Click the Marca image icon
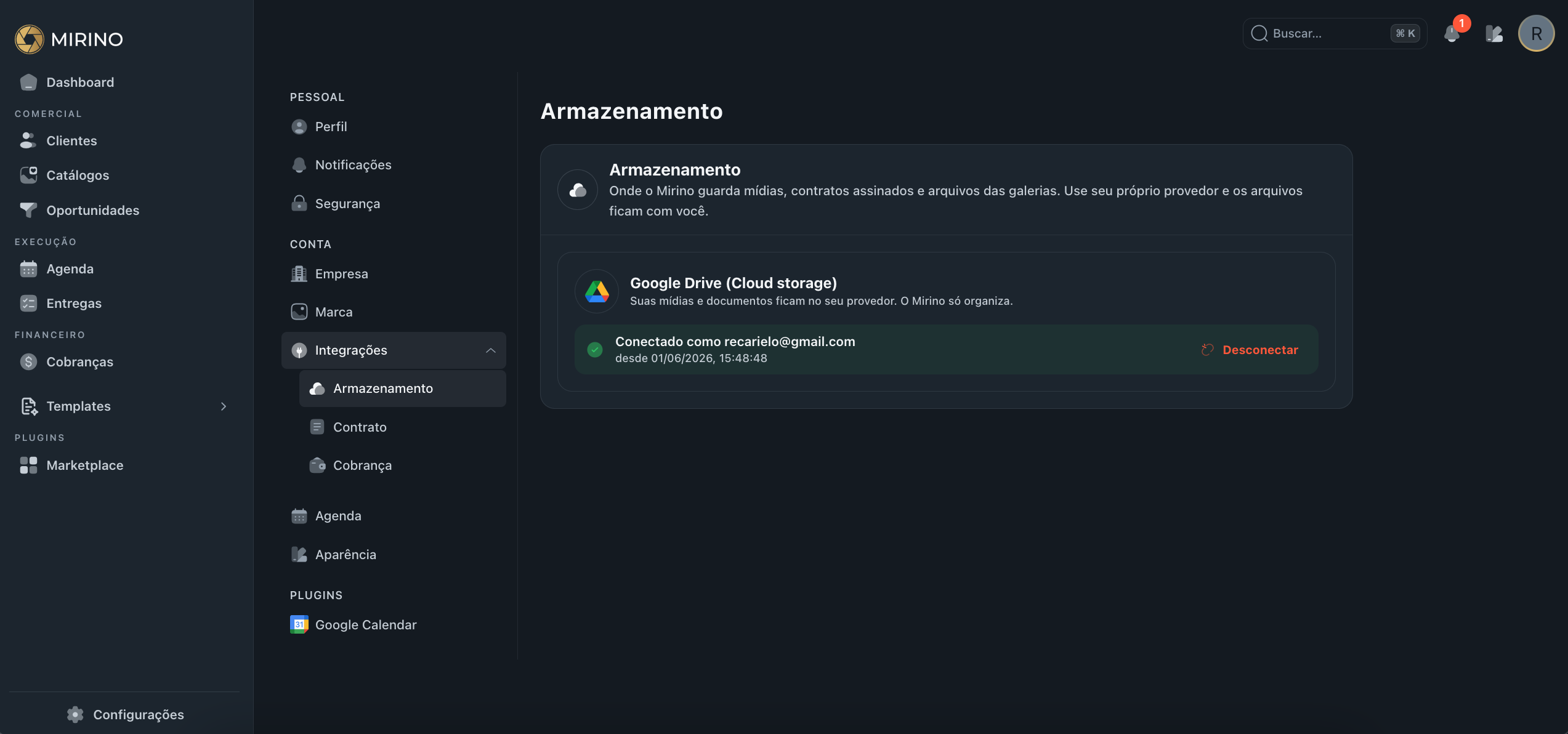 tap(299, 312)
